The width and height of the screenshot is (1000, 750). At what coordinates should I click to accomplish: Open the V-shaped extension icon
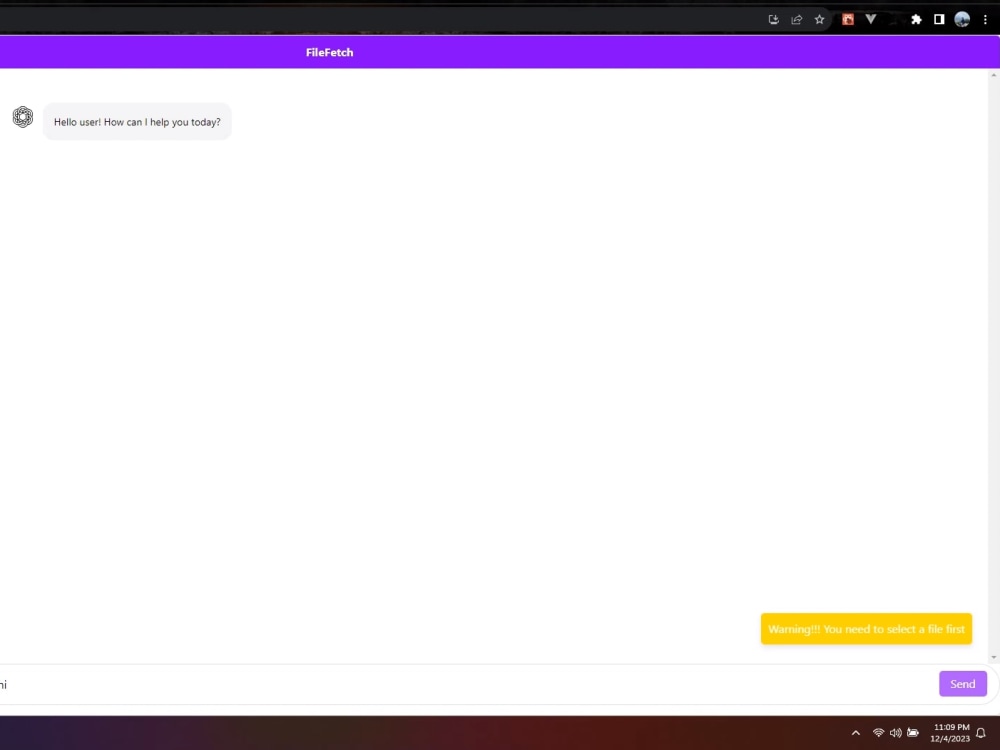click(871, 19)
